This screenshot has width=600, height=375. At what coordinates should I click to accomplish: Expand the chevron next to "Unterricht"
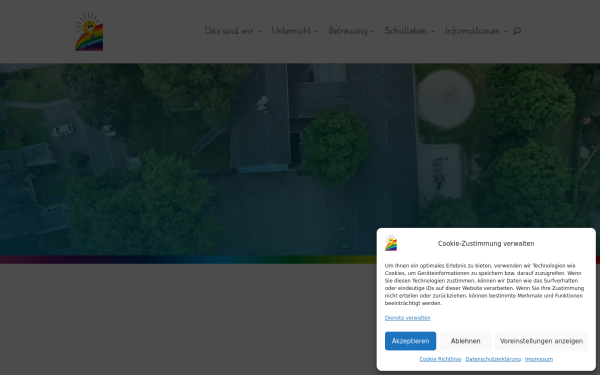click(316, 31)
